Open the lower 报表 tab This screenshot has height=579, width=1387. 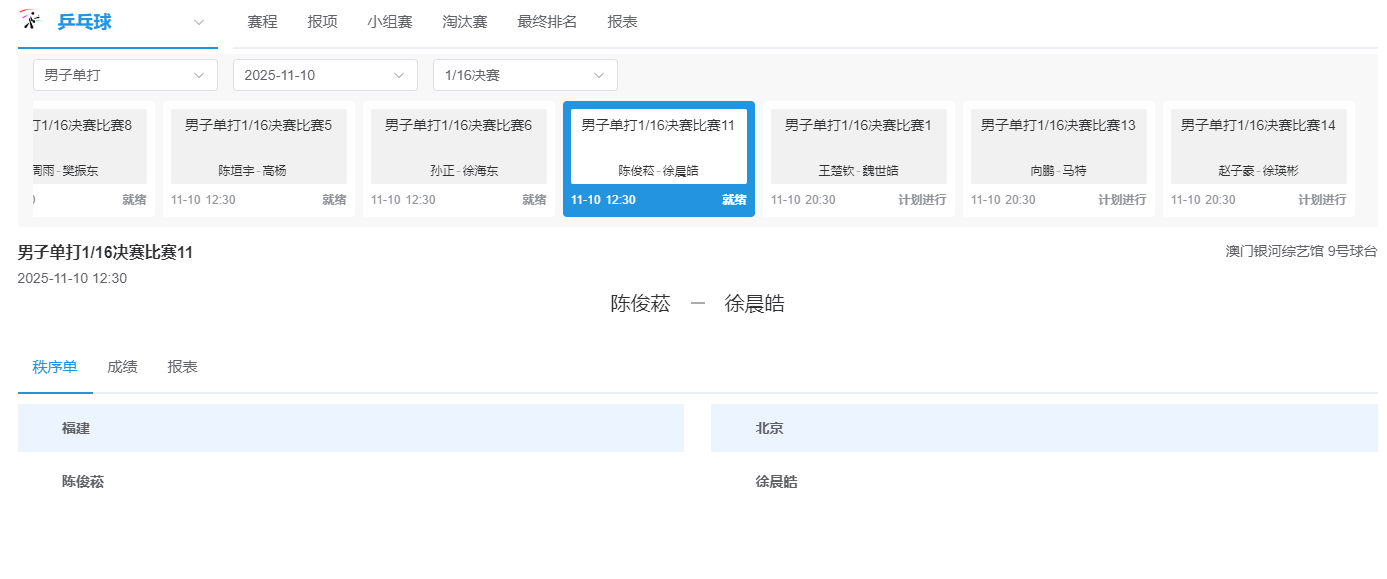point(183,366)
